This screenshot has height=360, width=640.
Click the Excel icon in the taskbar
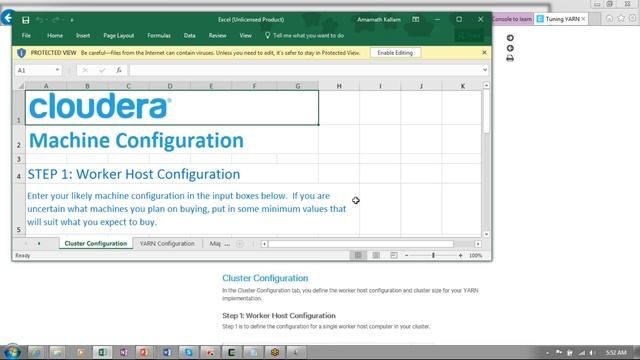click(102, 352)
